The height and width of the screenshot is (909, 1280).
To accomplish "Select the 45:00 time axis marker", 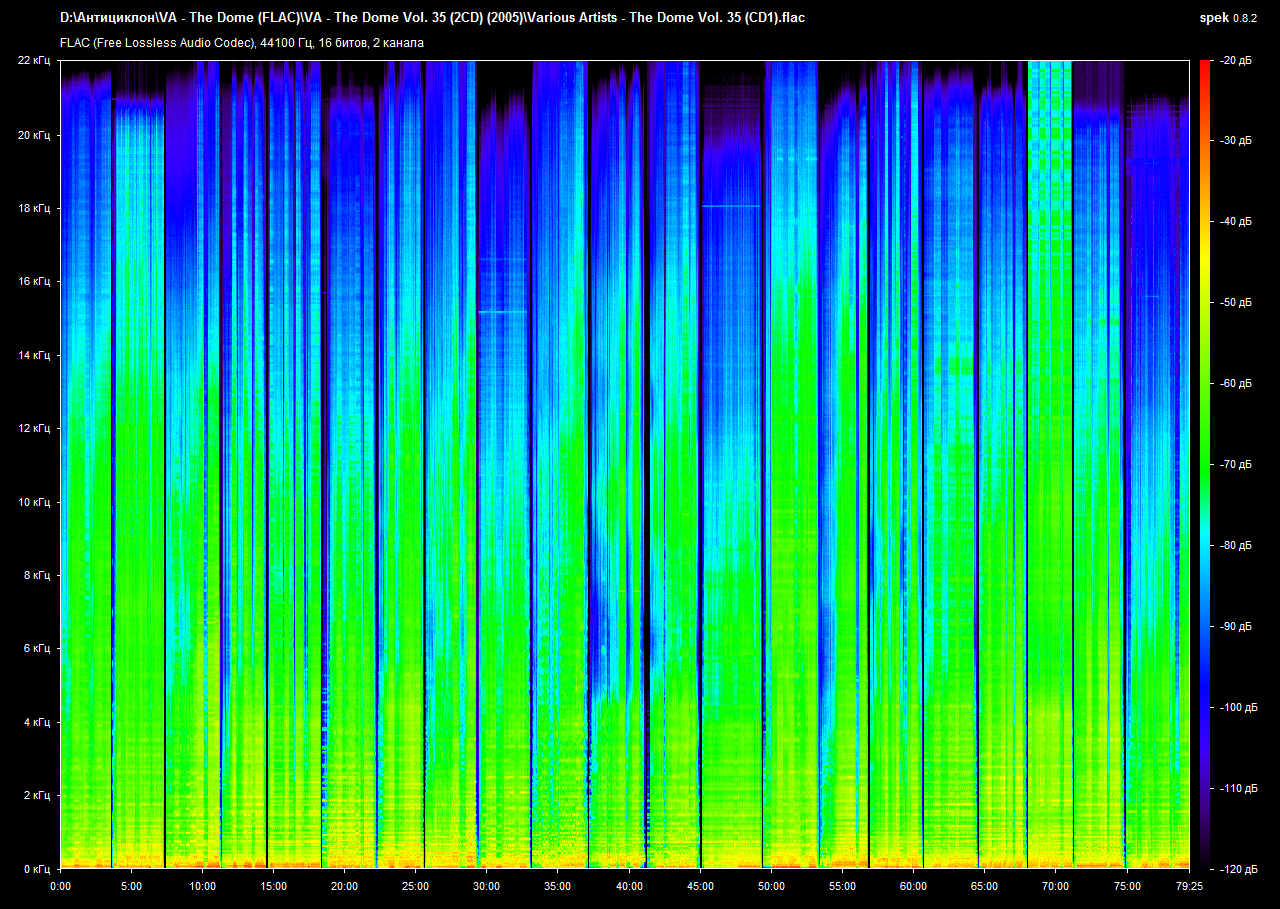I will [700, 886].
